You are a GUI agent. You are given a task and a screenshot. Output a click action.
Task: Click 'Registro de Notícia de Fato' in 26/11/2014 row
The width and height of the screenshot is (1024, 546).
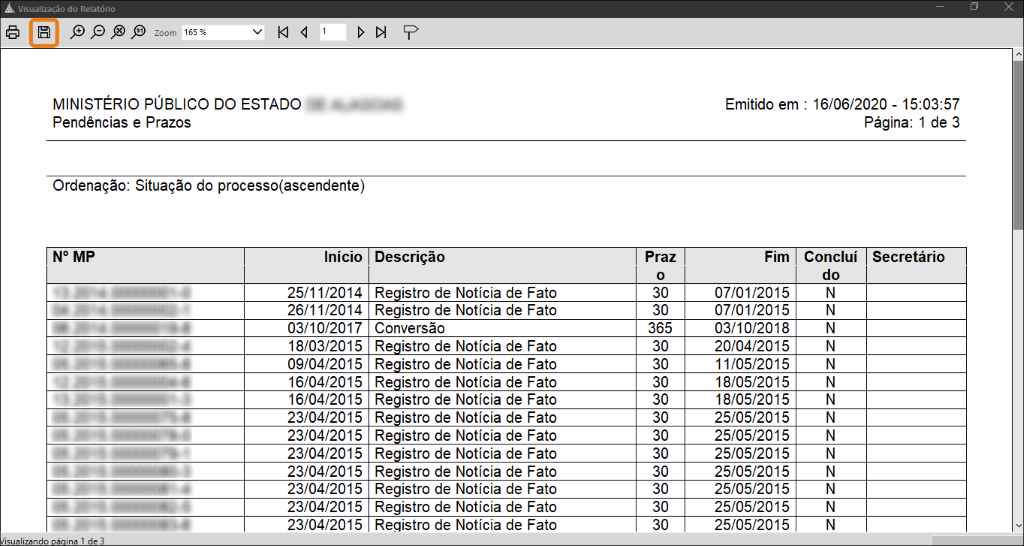point(466,310)
